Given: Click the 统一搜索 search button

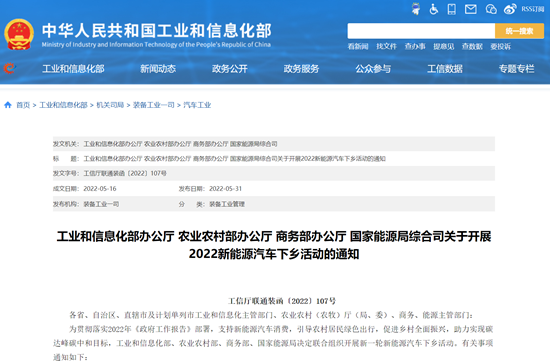Looking at the screenshot, I should coord(519,31).
